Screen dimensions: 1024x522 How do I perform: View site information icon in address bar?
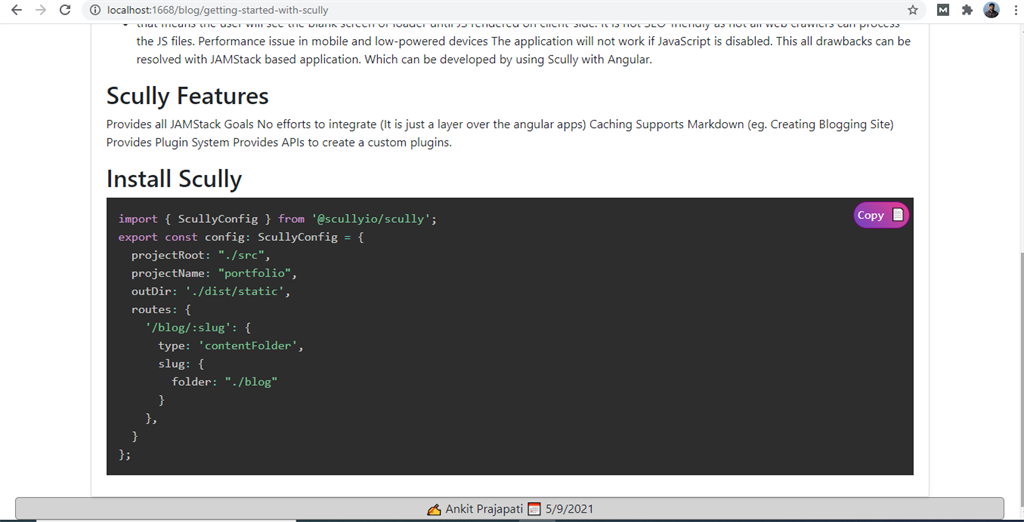click(95, 10)
